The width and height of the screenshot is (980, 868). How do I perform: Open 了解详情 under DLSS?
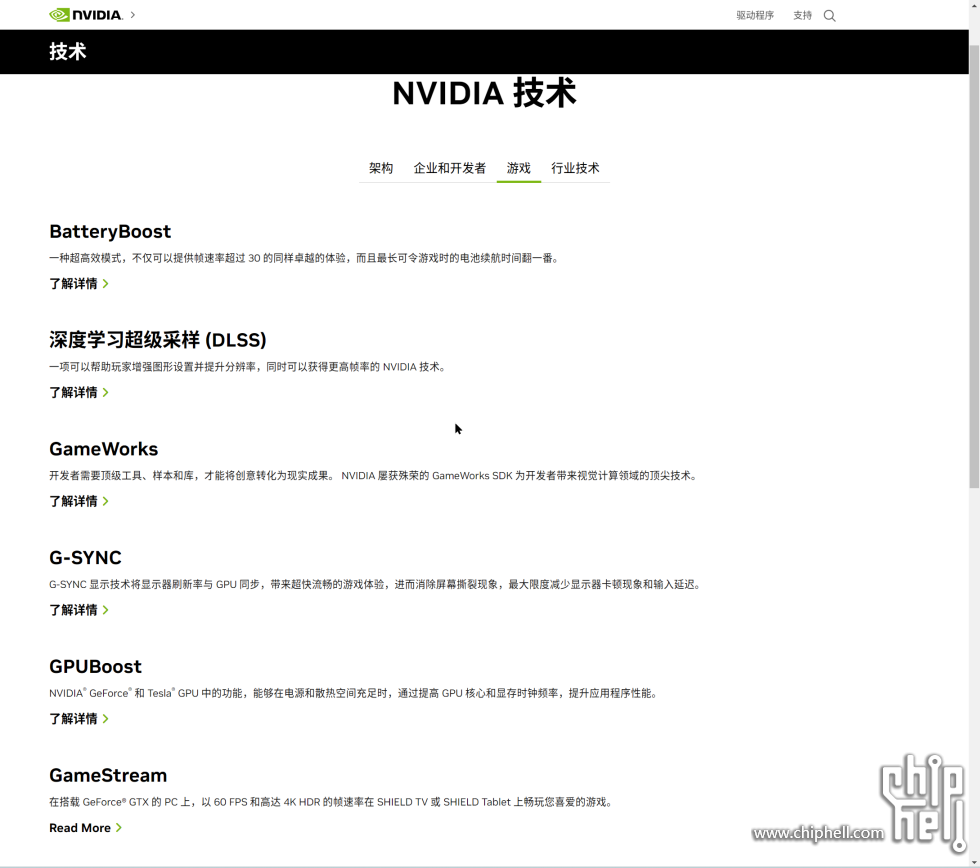[79, 392]
